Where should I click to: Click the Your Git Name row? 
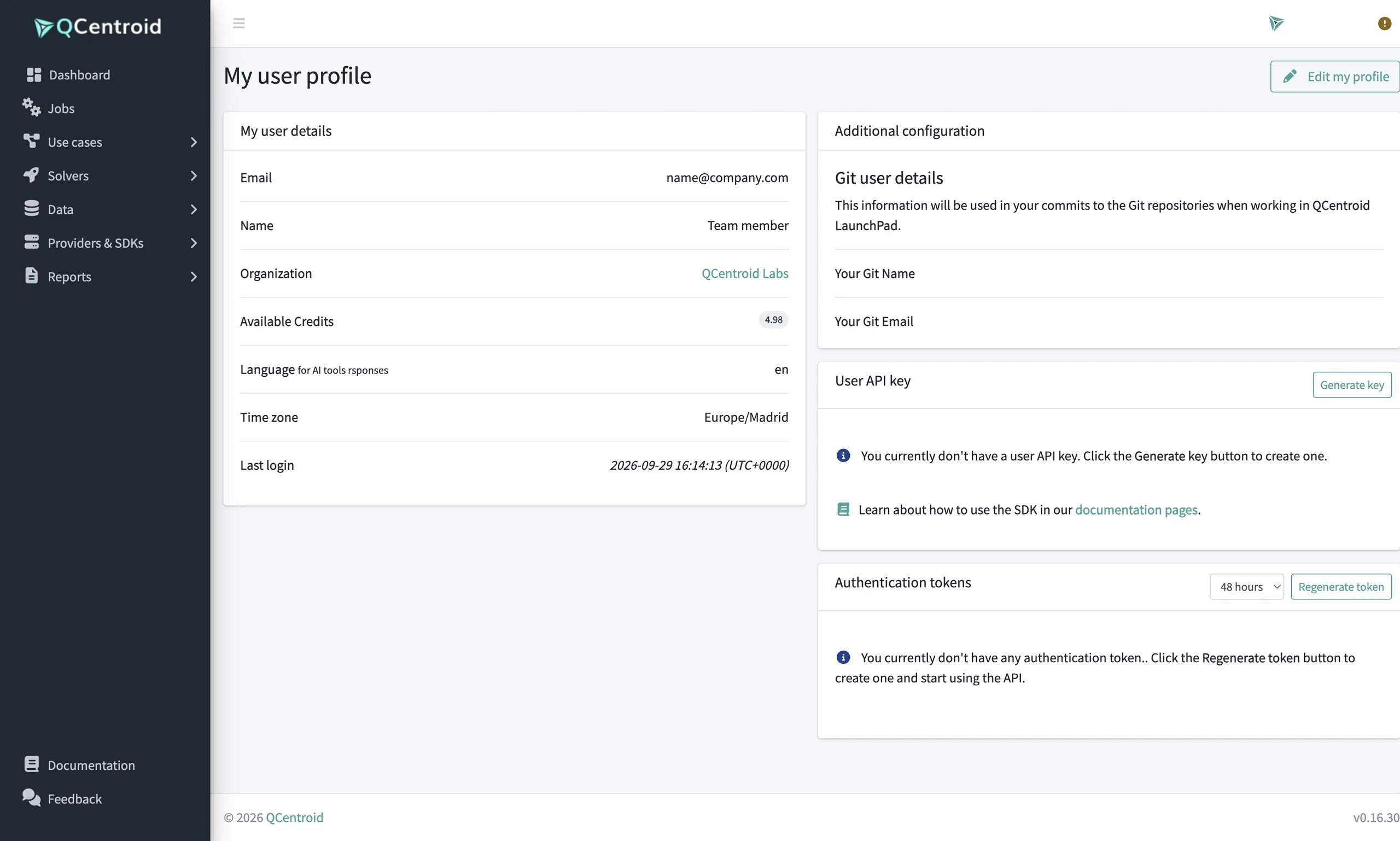(1109, 273)
